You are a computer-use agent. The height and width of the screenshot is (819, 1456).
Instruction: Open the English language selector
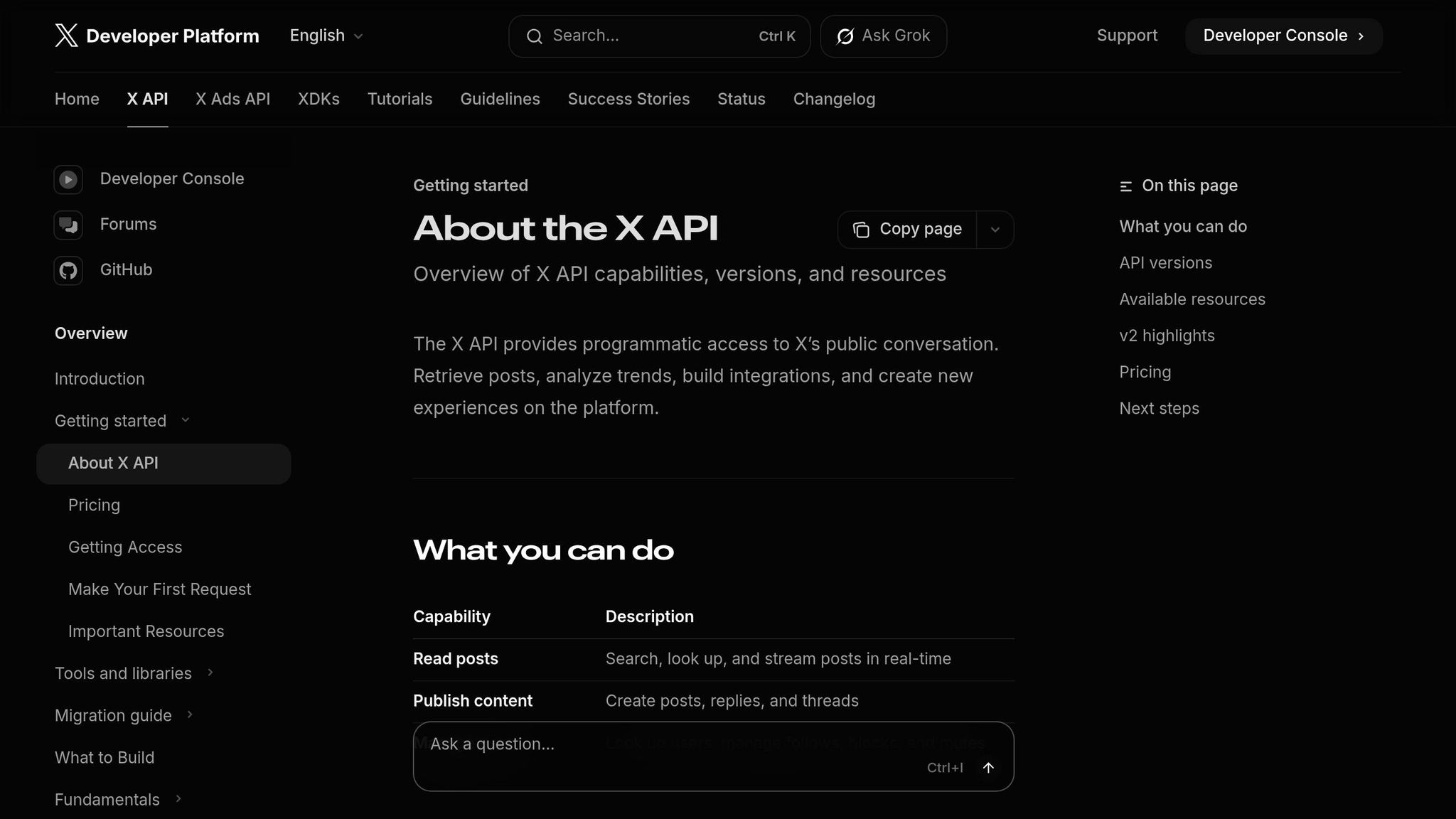(325, 36)
